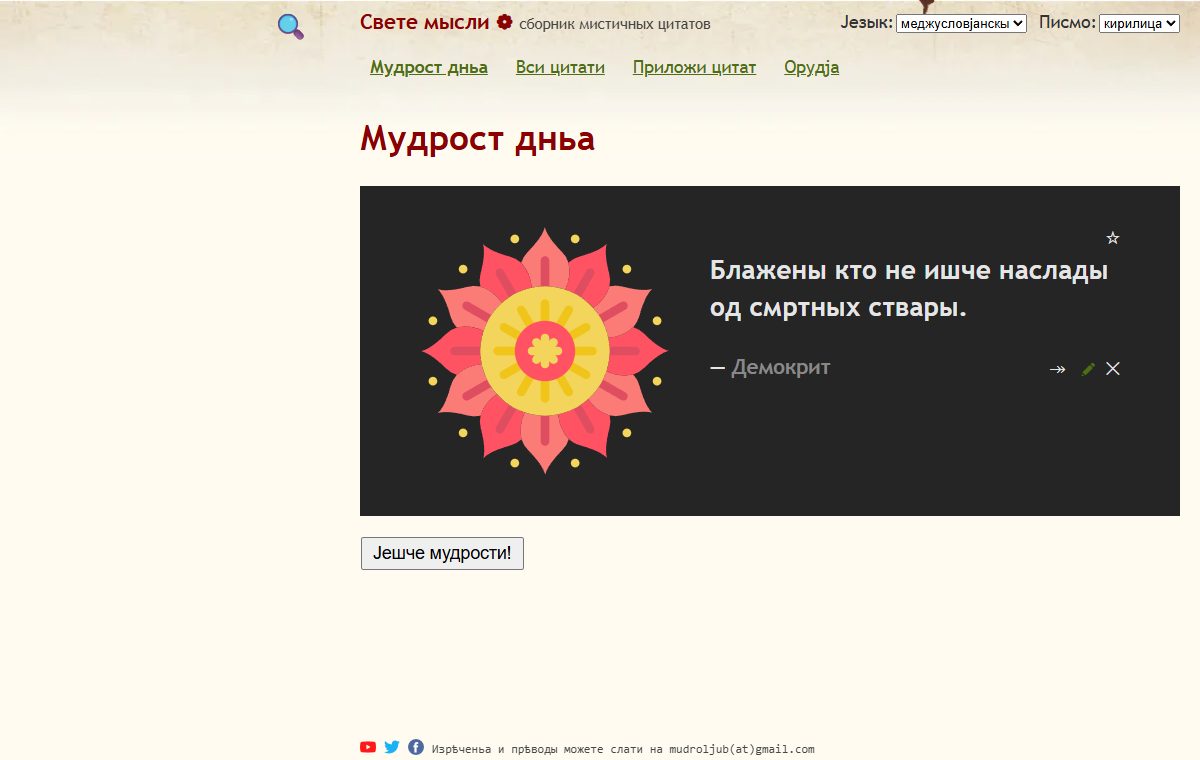Open the author link Демокрит
The width and height of the screenshot is (1200, 760).
click(781, 367)
